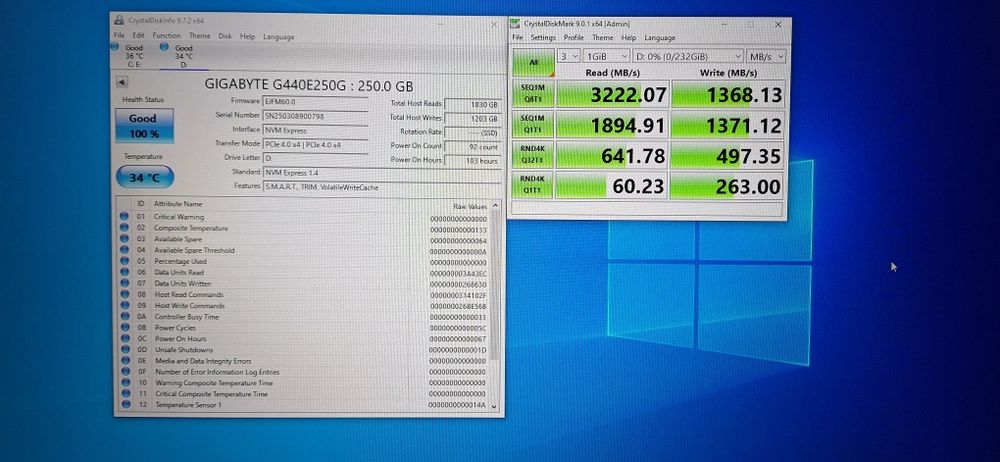This screenshot has height=462, width=1000.
Task: Click the previous-disk arrow in CrystalDiskInfo
Action: tap(122, 82)
